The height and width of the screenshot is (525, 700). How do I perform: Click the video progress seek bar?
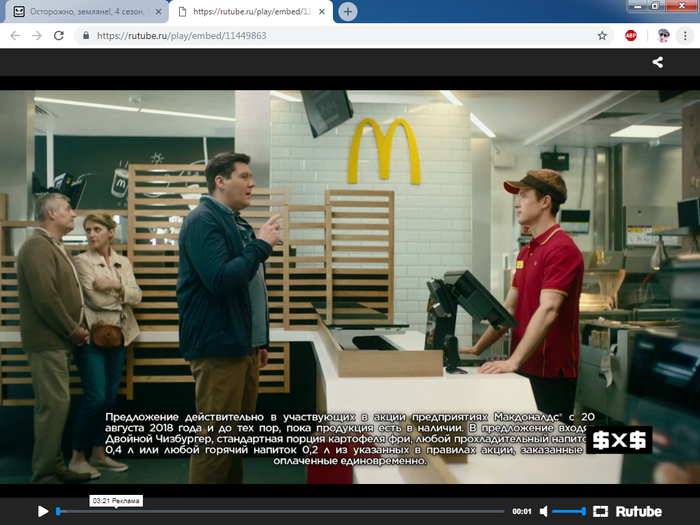[280, 511]
